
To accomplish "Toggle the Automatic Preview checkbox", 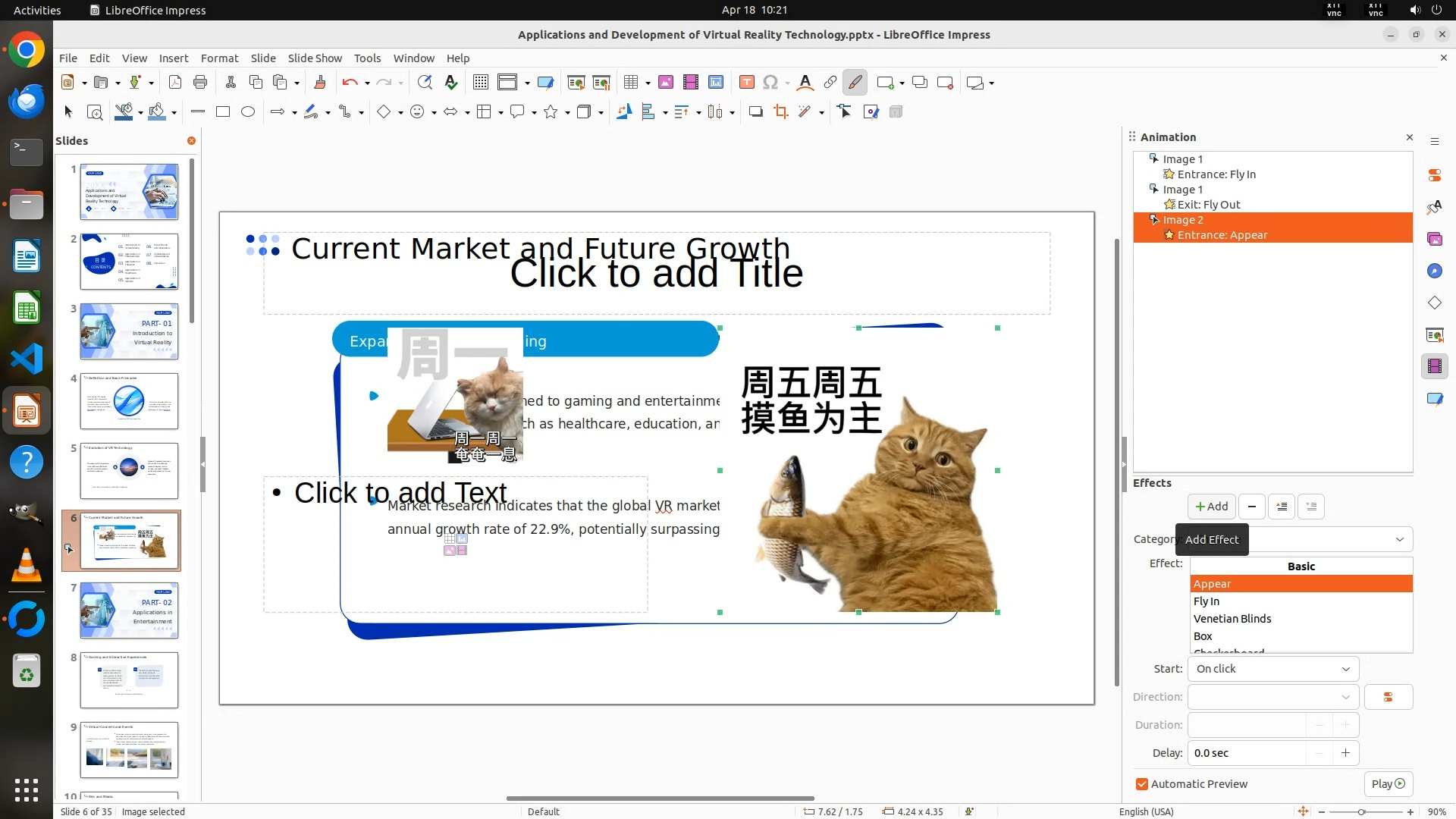I will 1142,784.
